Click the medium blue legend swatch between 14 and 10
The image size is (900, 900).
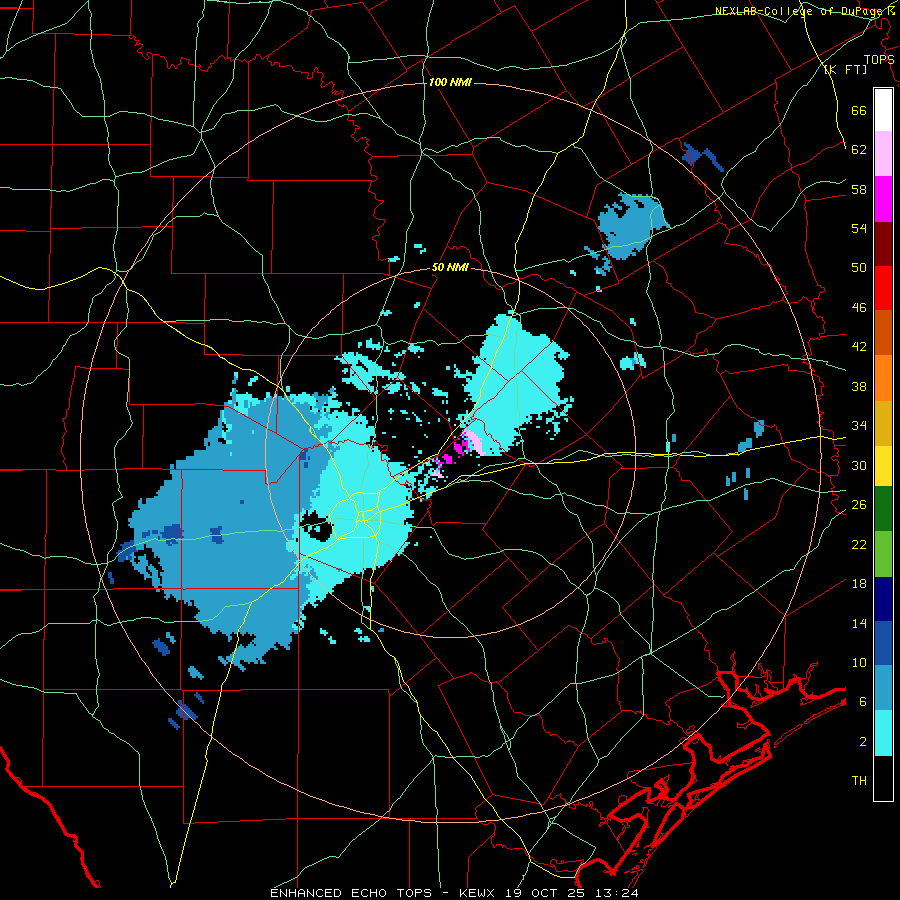(x=883, y=643)
